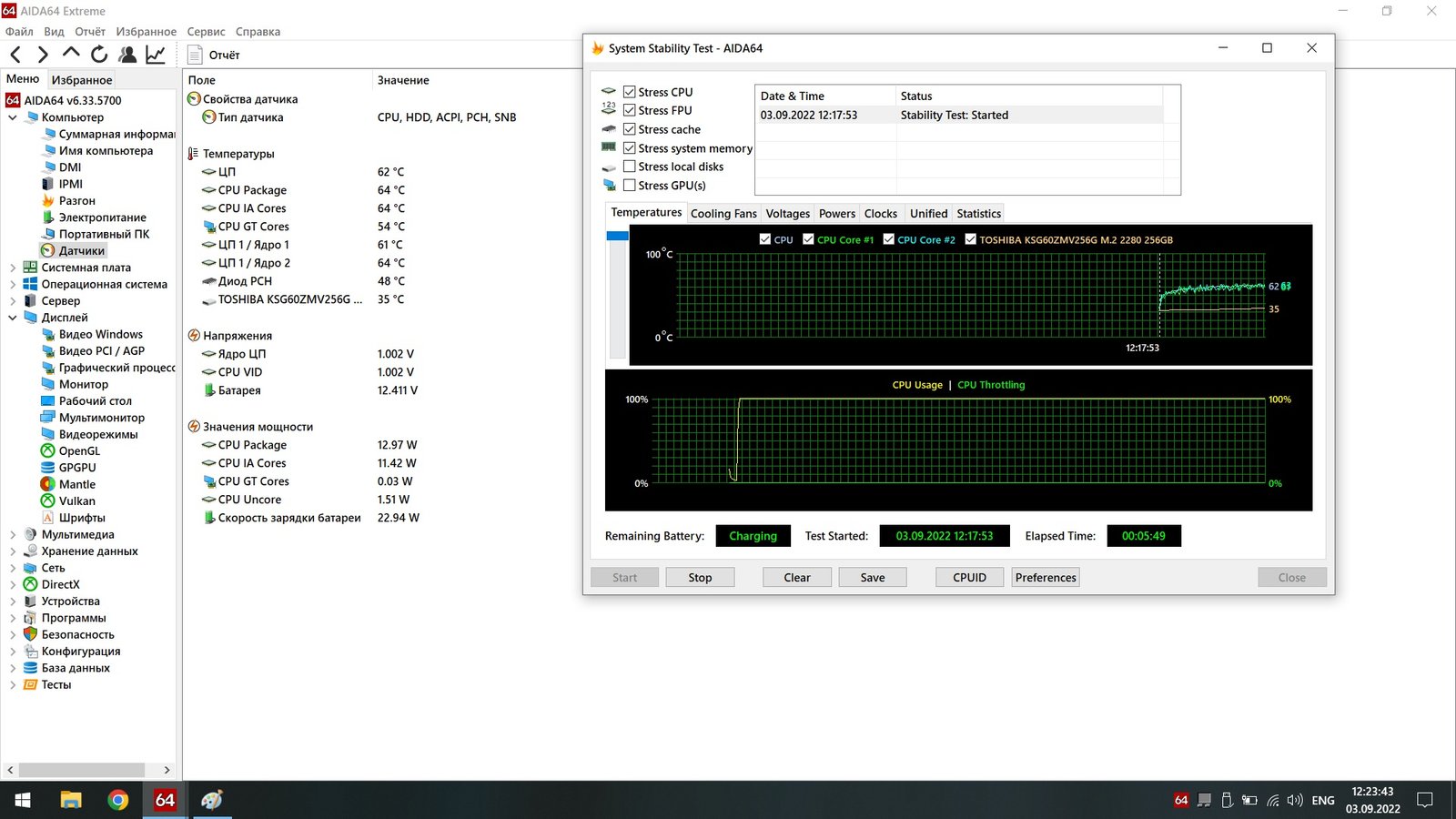1456x819 pixels.
Task: Switch to the Cooling Fans tab
Action: 723,214
